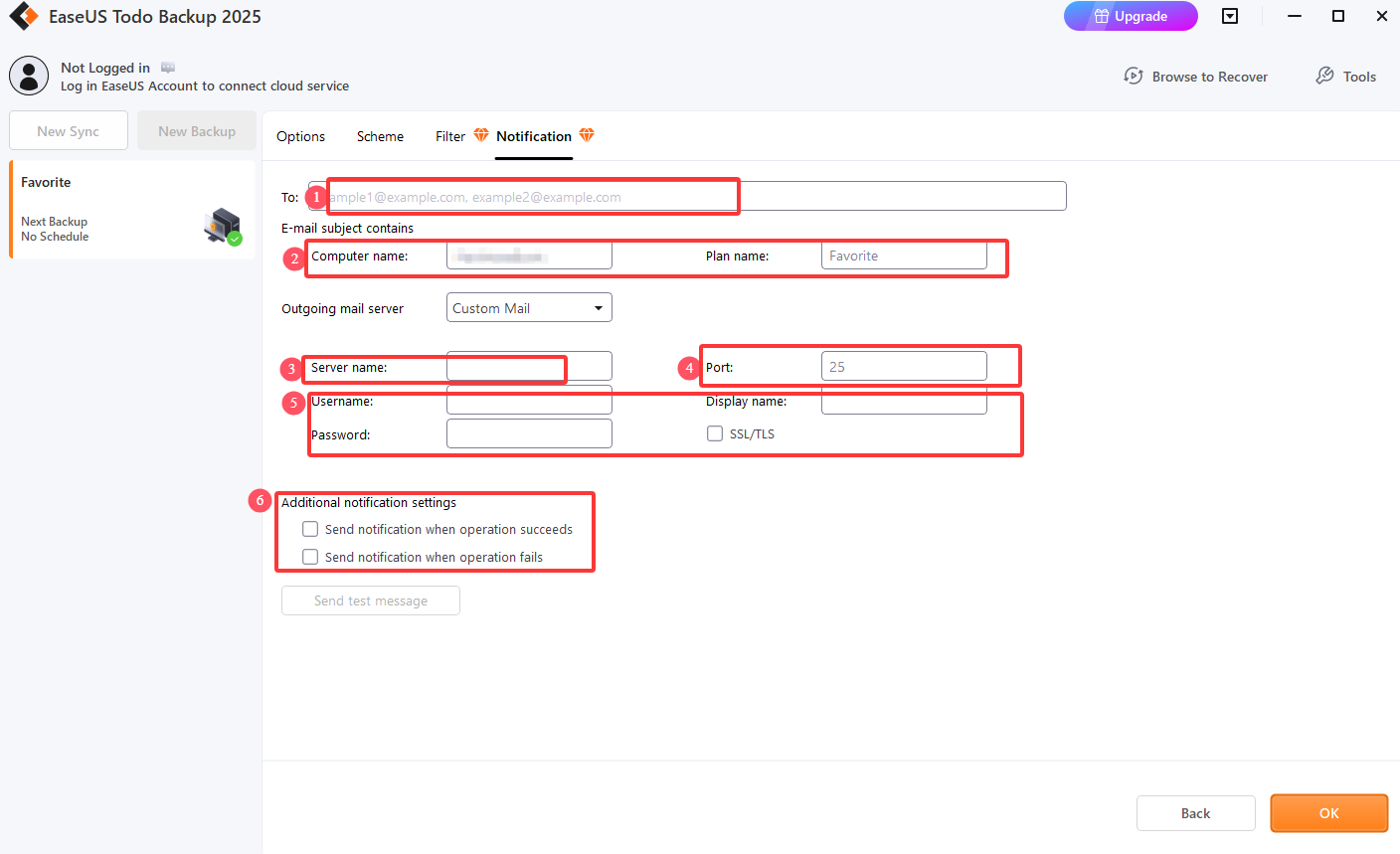This screenshot has height=854, width=1400.
Task: Click the Port input field
Action: 904,366
